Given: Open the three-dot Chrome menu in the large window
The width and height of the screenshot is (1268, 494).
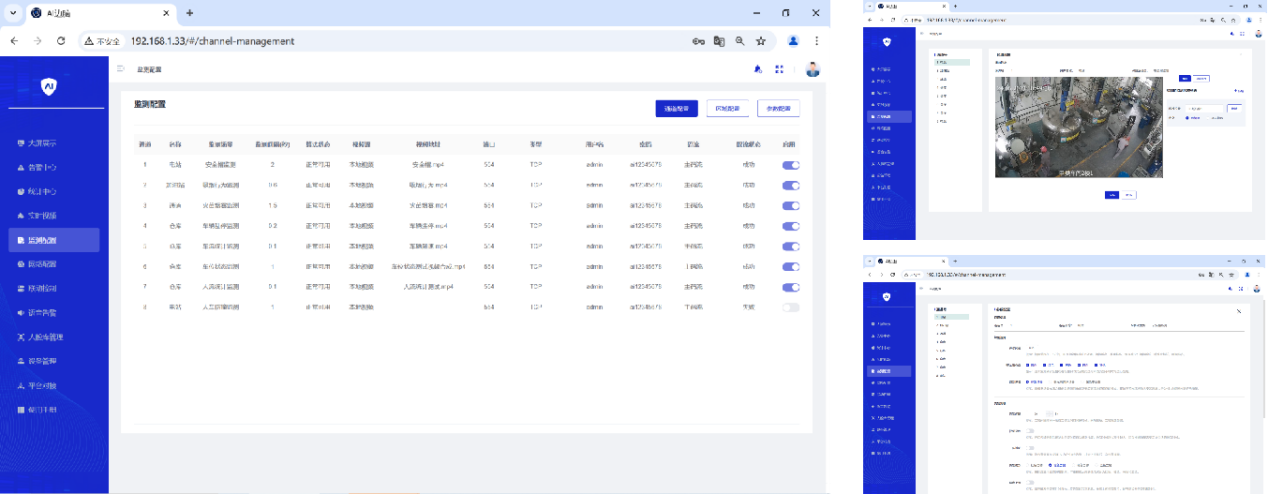Looking at the screenshot, I should pyautogui.click(x=818, y=41).
